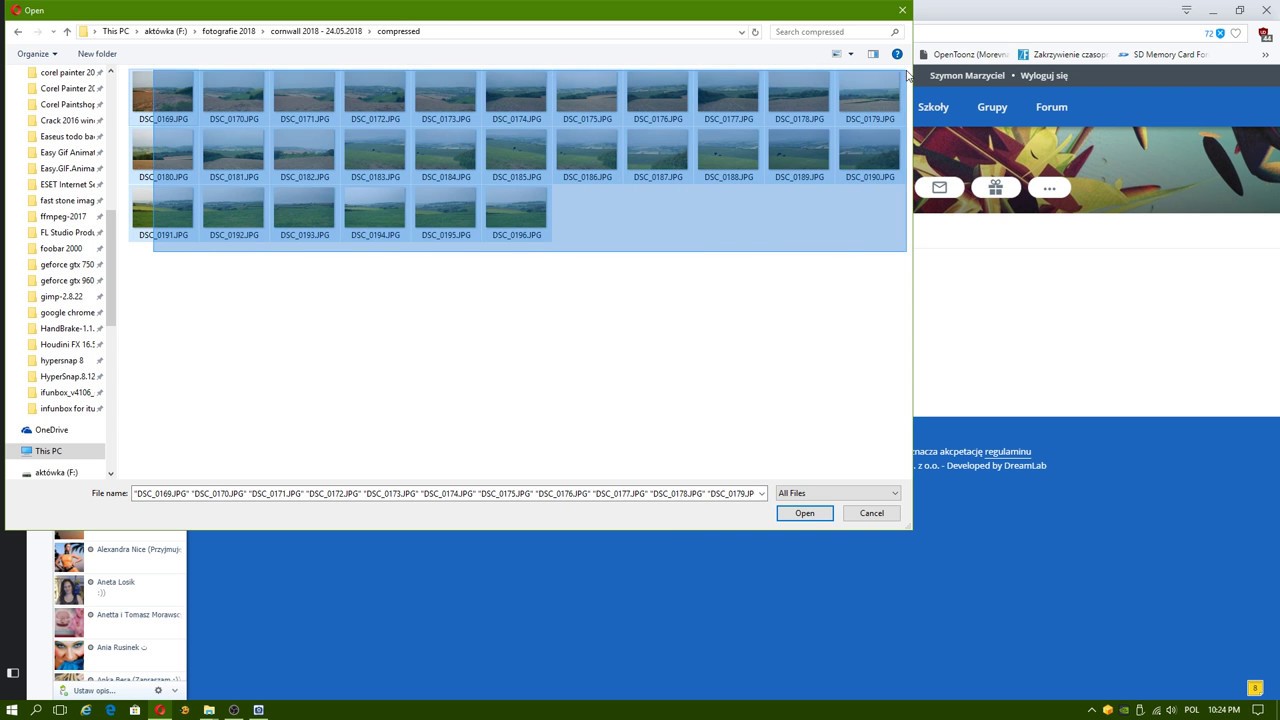Open the Szkoły tab in browser

[933, 107]
